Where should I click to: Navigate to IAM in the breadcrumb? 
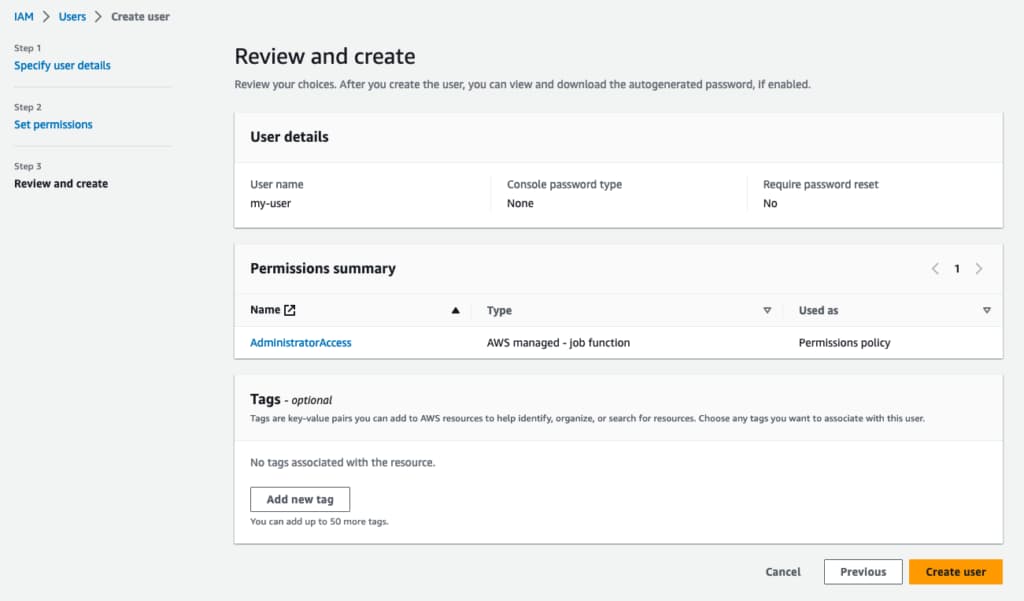pos(23,17)
